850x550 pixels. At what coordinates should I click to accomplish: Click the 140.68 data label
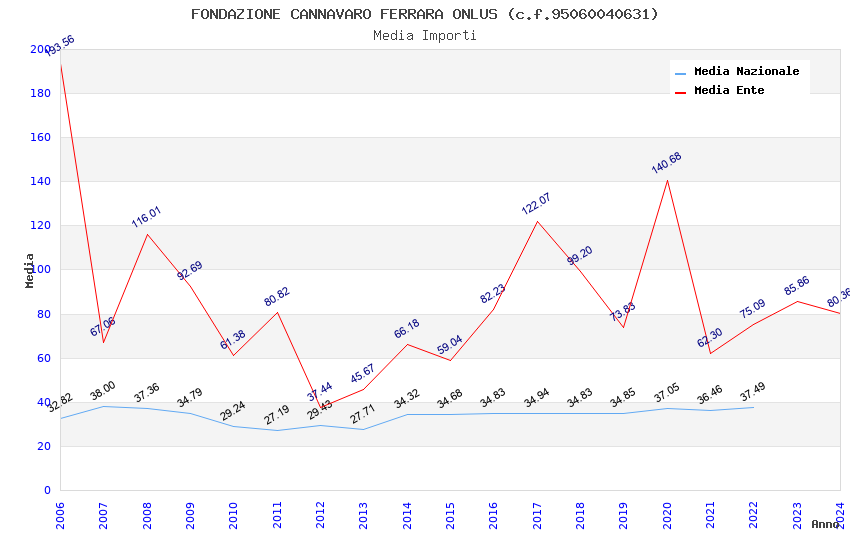pyautogui.click(x=666, y=163)
